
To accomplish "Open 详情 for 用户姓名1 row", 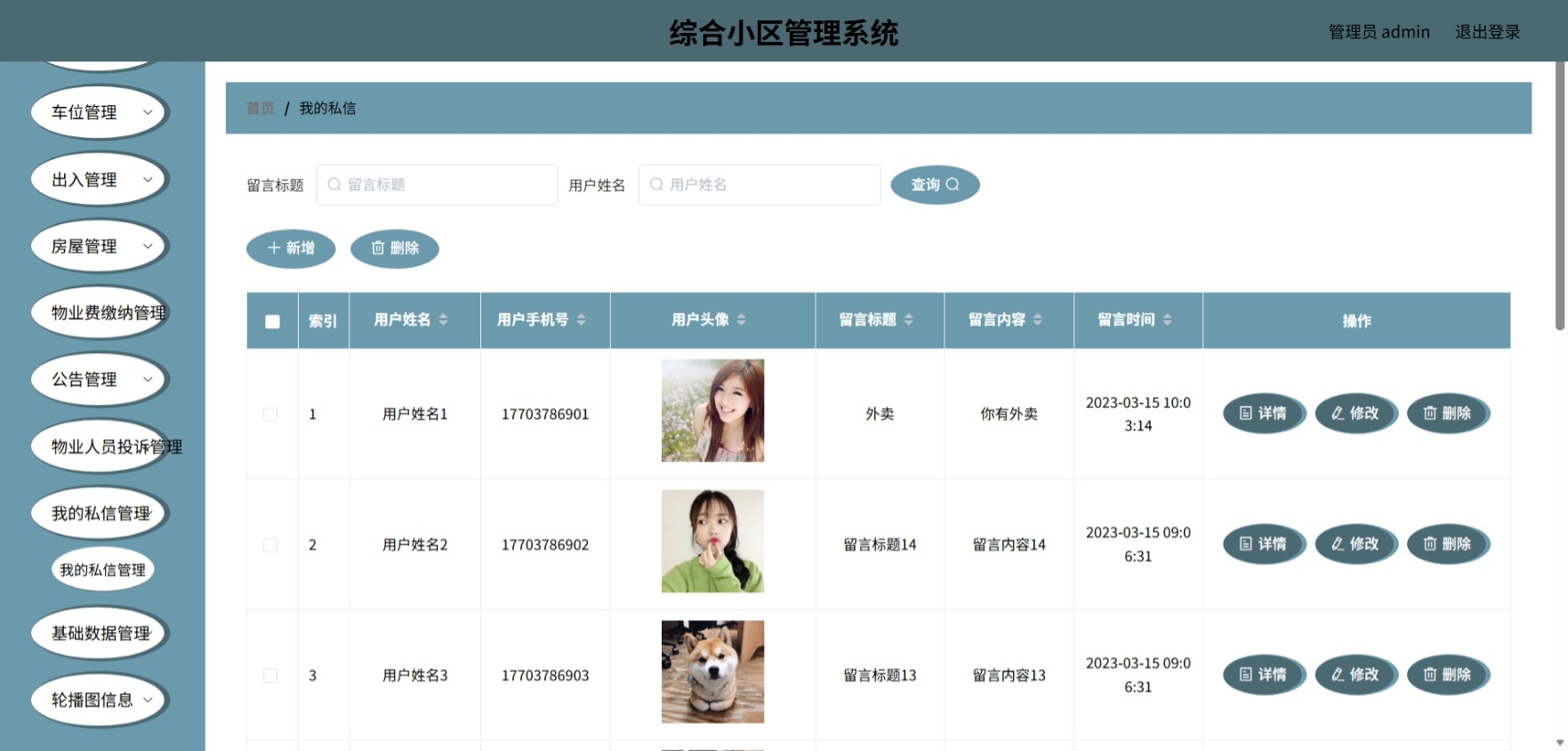I will pos(1264,414).
